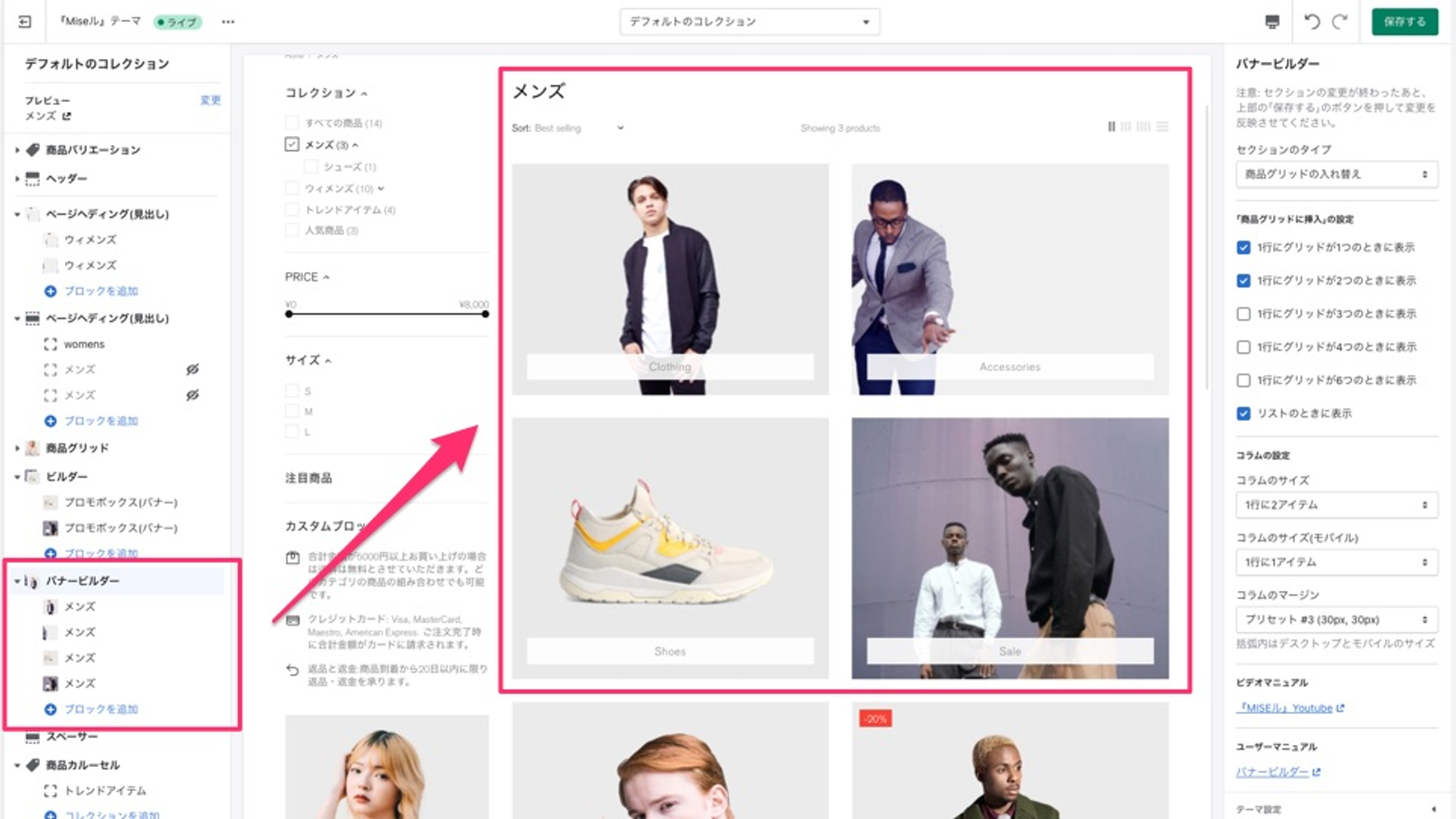Click the price slider minimum handle
This screenshot has width=1456, height=819.
[x=289, y=314]
